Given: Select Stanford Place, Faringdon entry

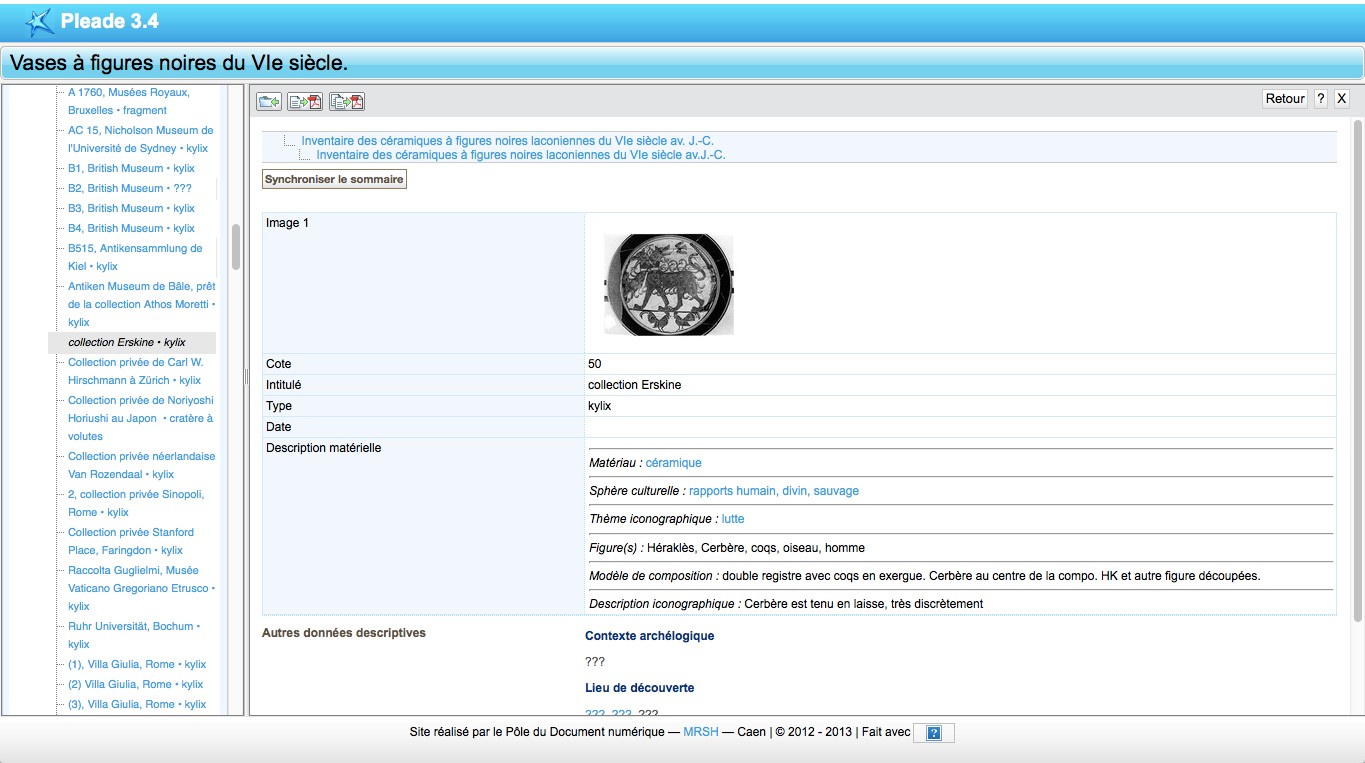Looking at the screenshot, I should pyautogui.click(x=131, y=541).
